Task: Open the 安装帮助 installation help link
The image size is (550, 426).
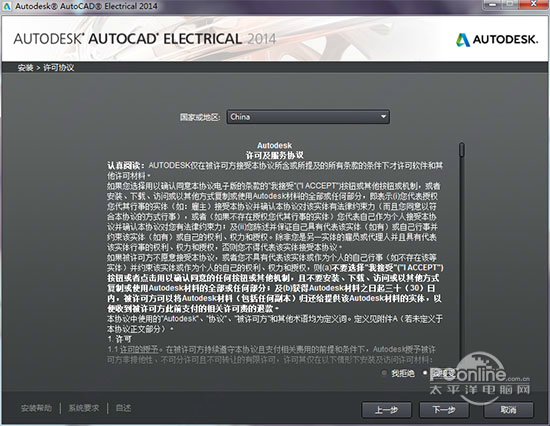Action: [36, 408]
